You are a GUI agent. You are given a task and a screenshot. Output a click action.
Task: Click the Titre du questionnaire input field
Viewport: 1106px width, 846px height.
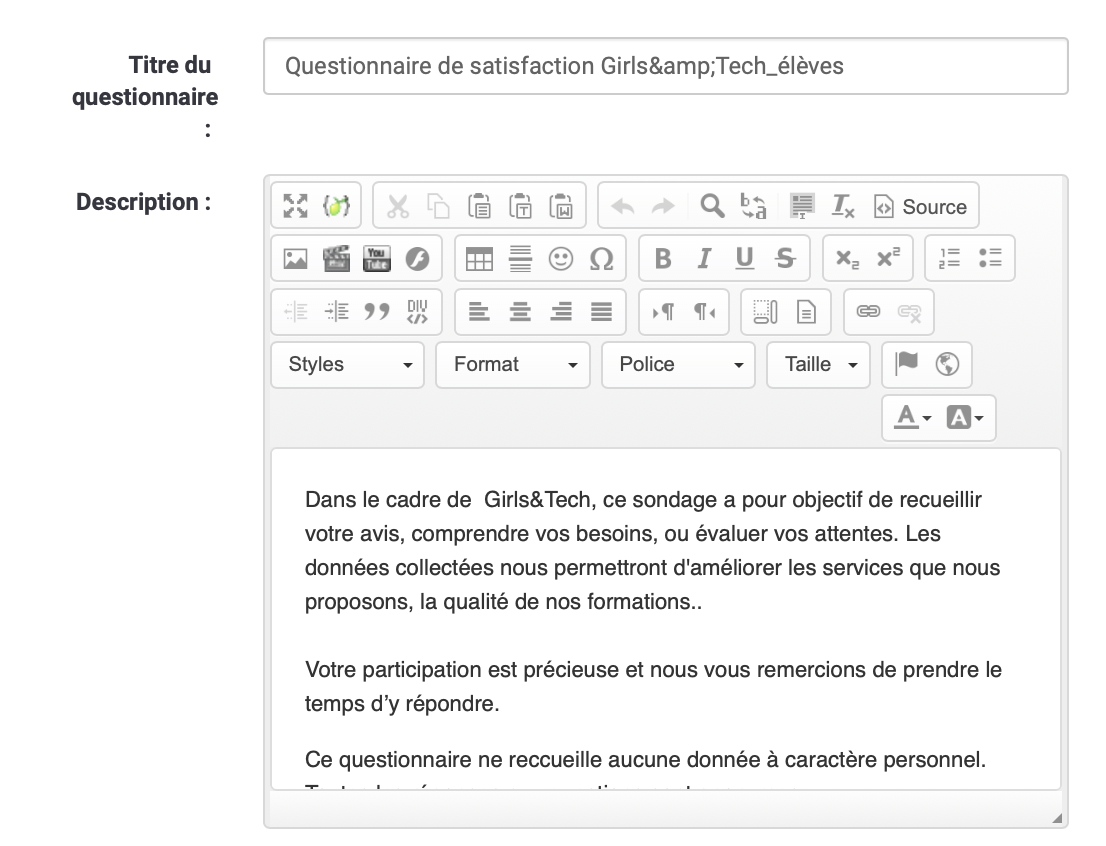click(x=666, y=66)
